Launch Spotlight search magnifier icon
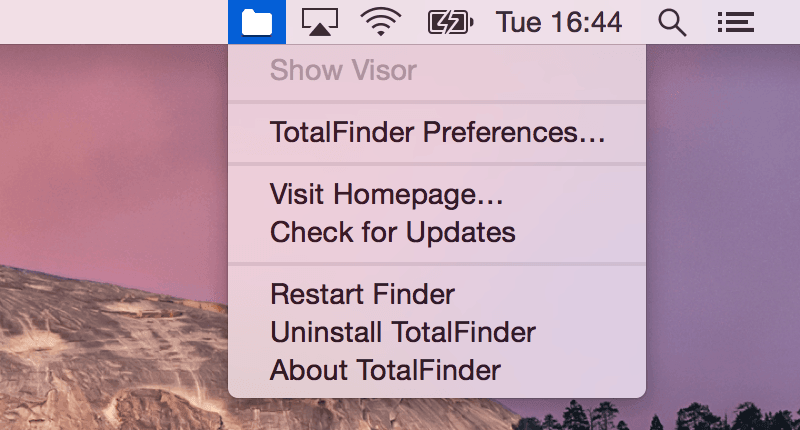Viewport: 800px width, 430px height. click(673, 21)
